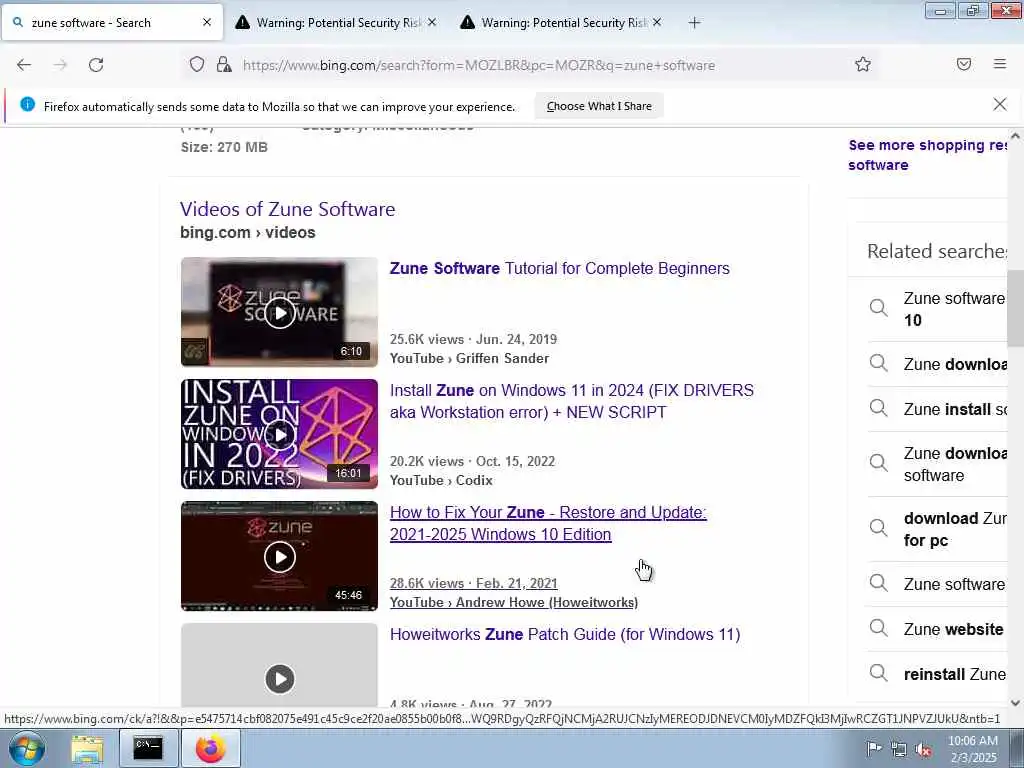Click the taskbar clock showing 10:06 AM

tap(973, 749)
